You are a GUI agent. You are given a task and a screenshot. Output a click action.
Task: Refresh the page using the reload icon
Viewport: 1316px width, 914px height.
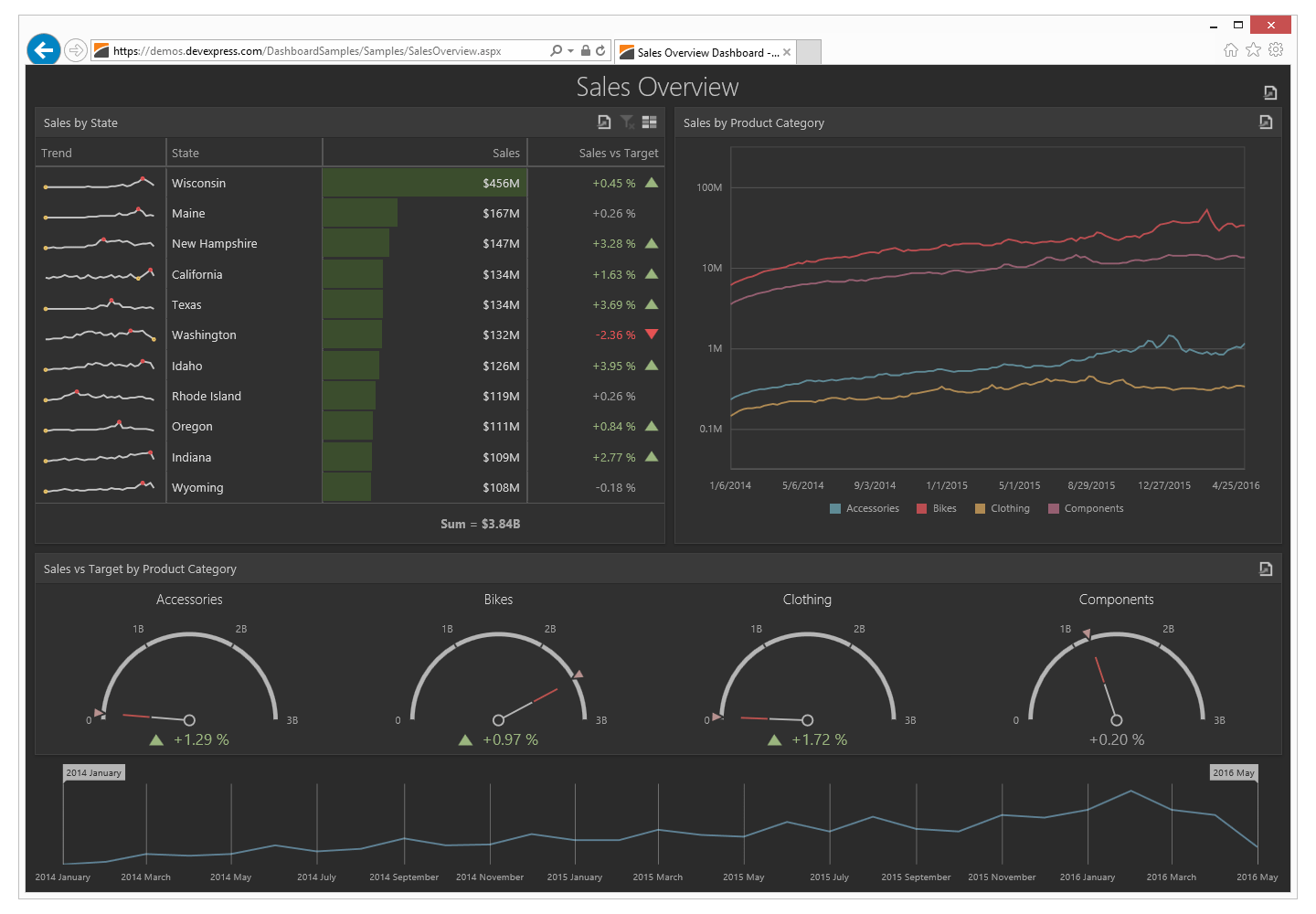pos(600,51)
